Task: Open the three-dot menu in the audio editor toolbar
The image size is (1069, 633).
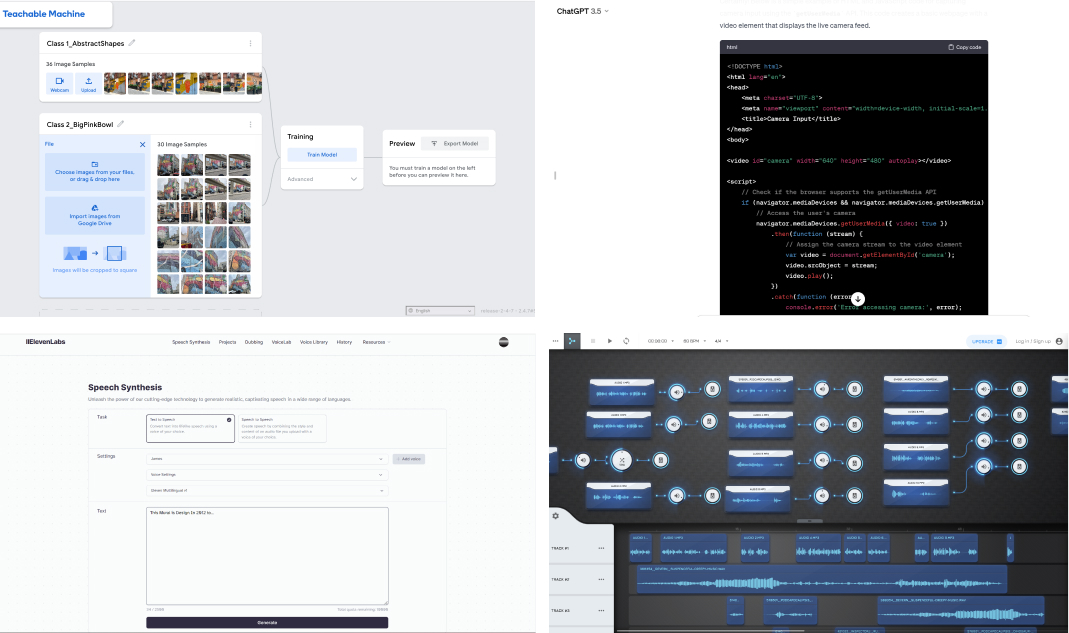Action: (556, 341)
